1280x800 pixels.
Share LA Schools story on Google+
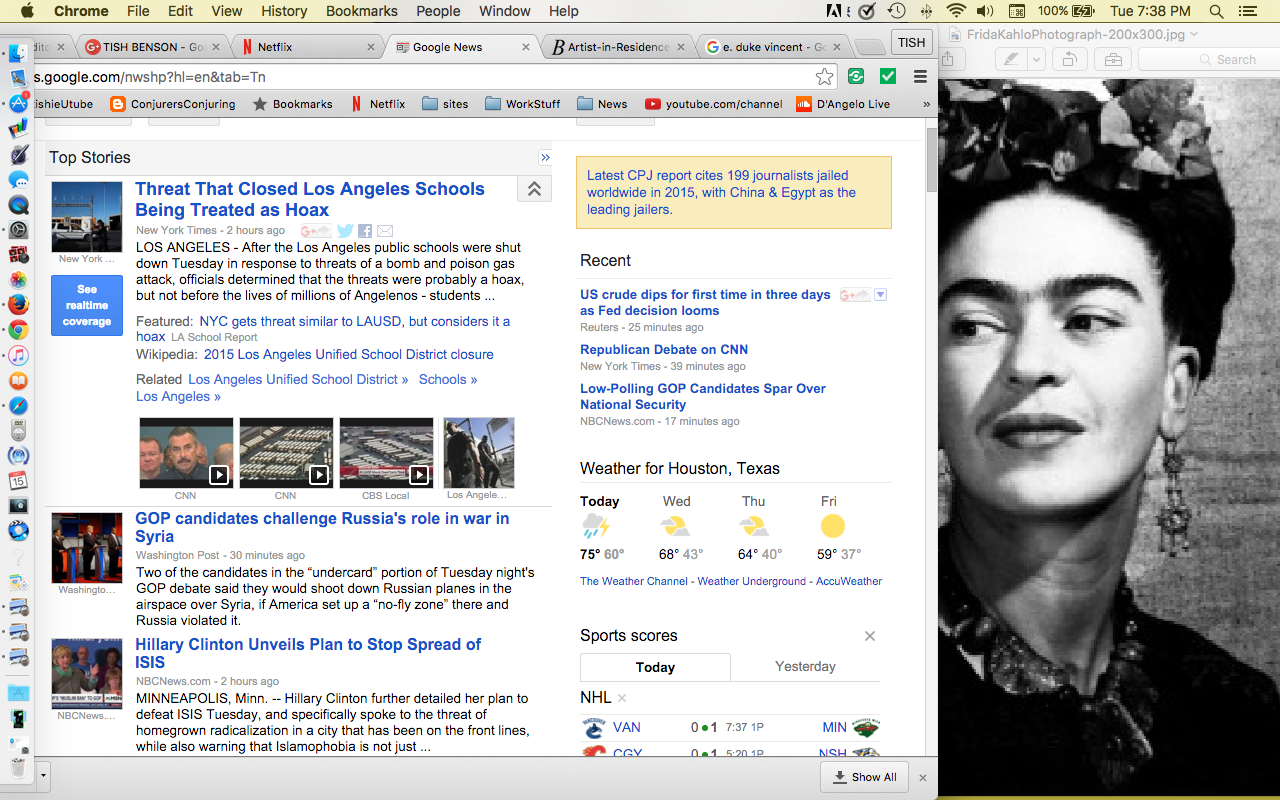(316, 231)
